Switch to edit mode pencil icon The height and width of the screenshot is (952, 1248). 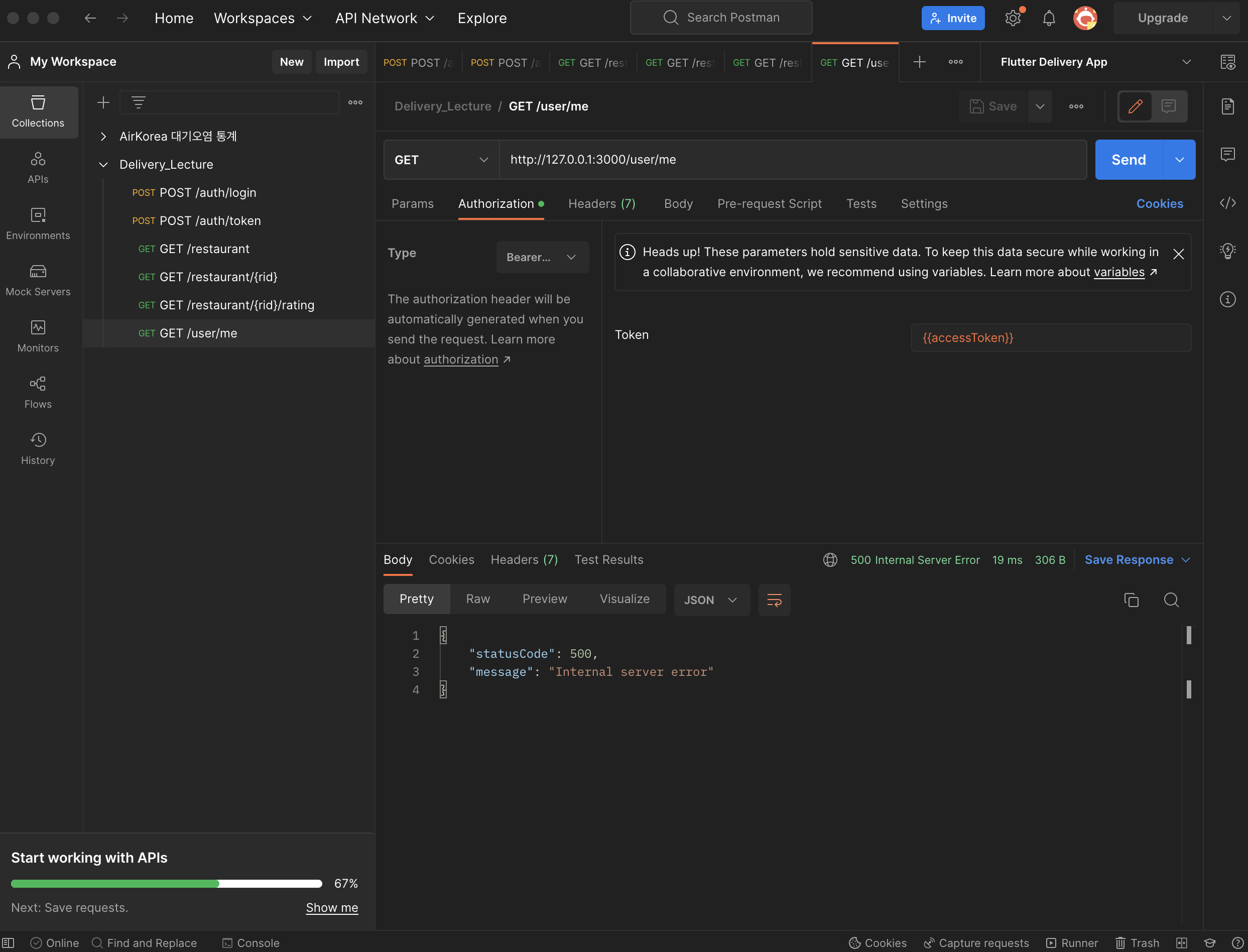[x=1135, y=106]
